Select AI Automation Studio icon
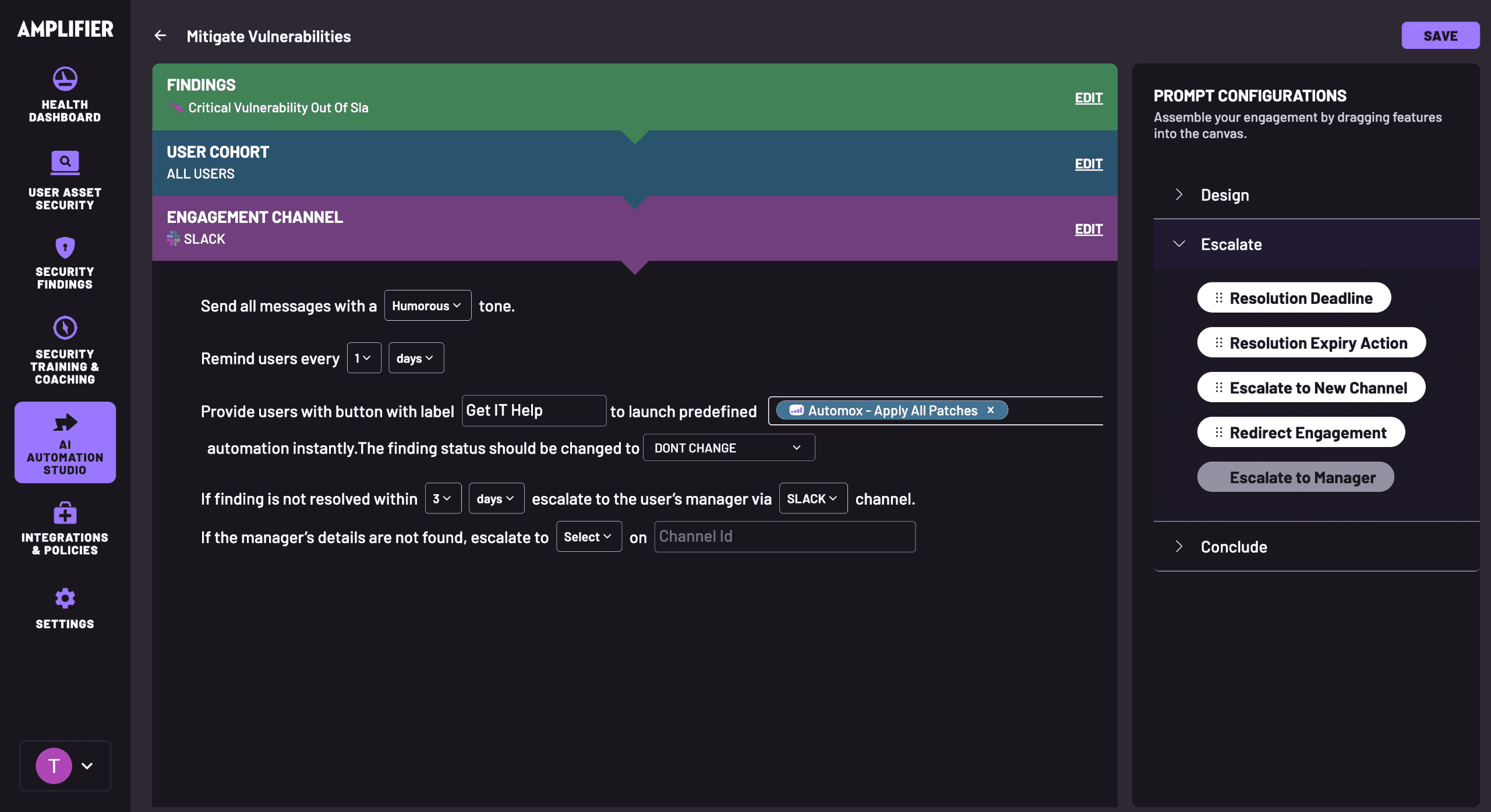The width and height of the screenshot is (1491, 812). [x=65, y=423]
